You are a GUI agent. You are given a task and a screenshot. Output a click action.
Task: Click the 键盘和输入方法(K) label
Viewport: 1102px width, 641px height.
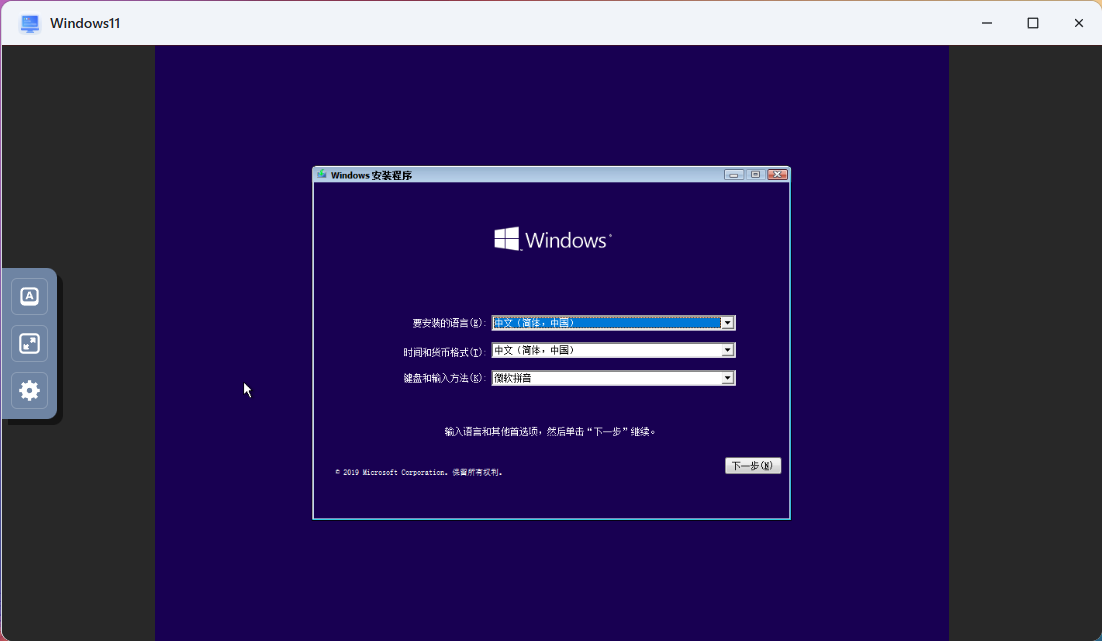tap(444, 378)
